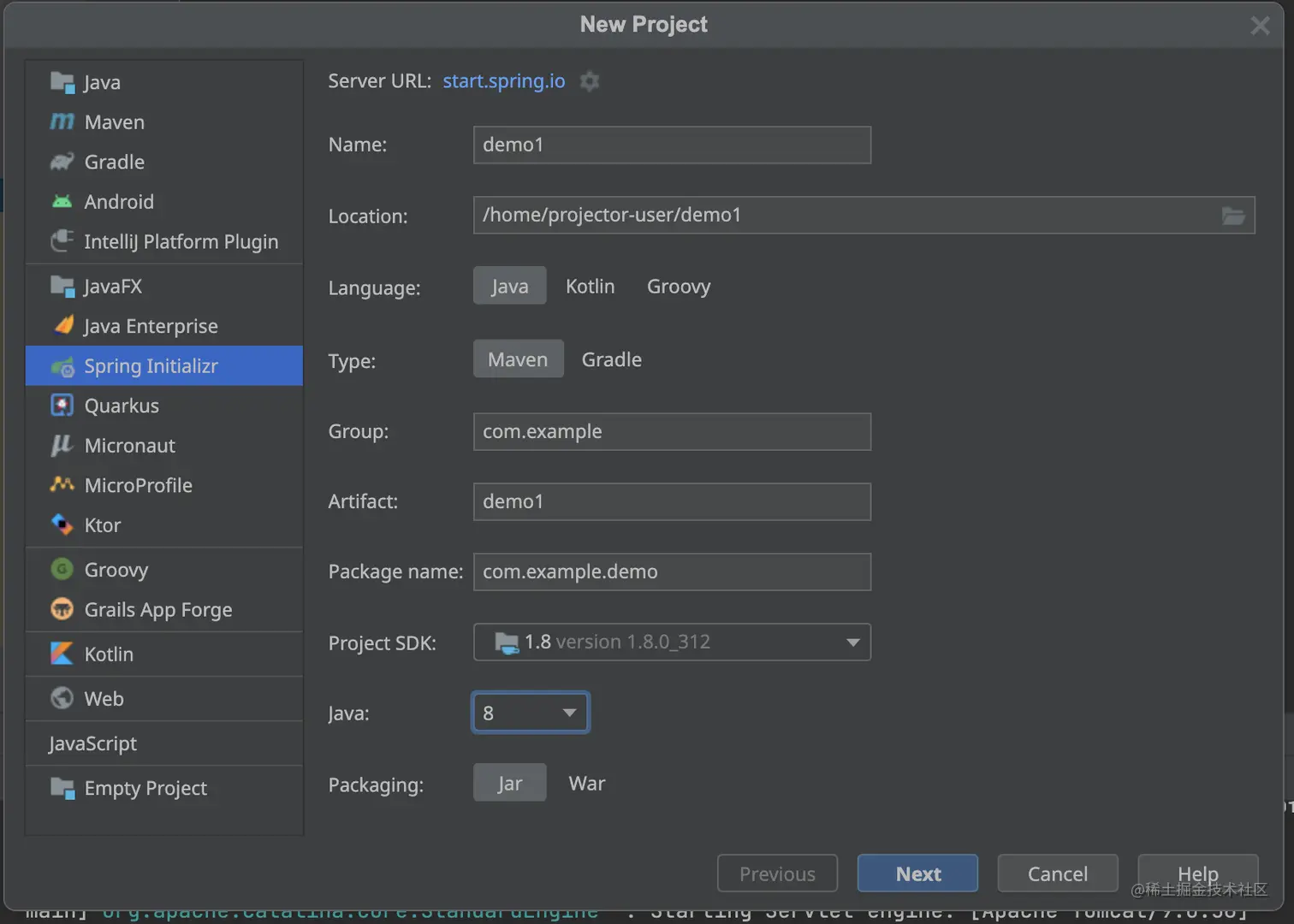Open the start.spring.io link
The height and width of the screenshot is (924, 1294).
(503, 81)
